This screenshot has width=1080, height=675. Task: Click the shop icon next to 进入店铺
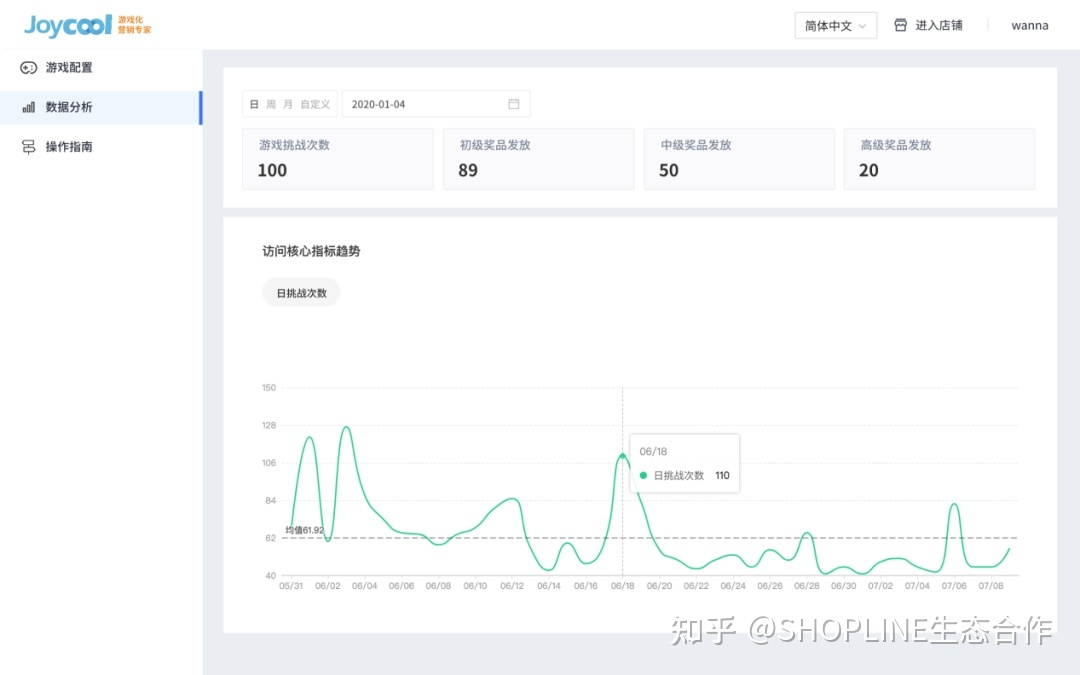[900, 25]
